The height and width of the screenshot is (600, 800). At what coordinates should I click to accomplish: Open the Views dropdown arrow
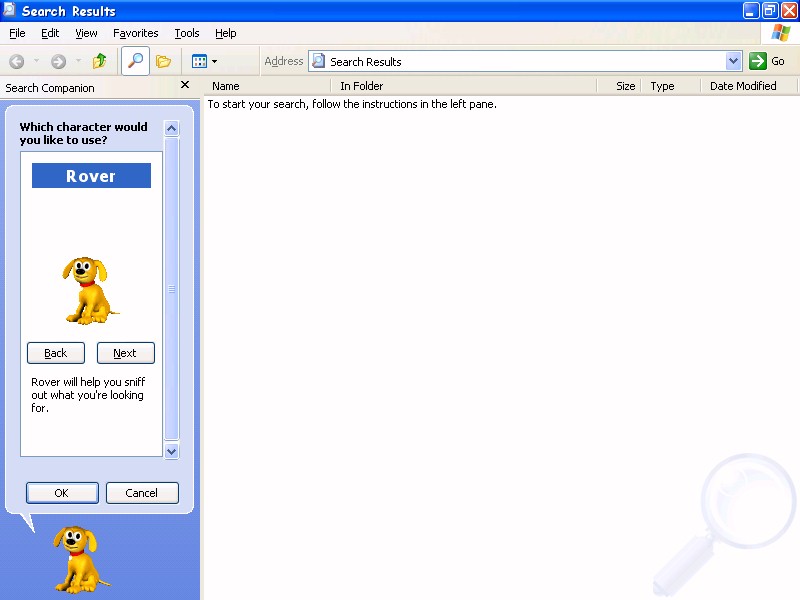pos(214,62)
